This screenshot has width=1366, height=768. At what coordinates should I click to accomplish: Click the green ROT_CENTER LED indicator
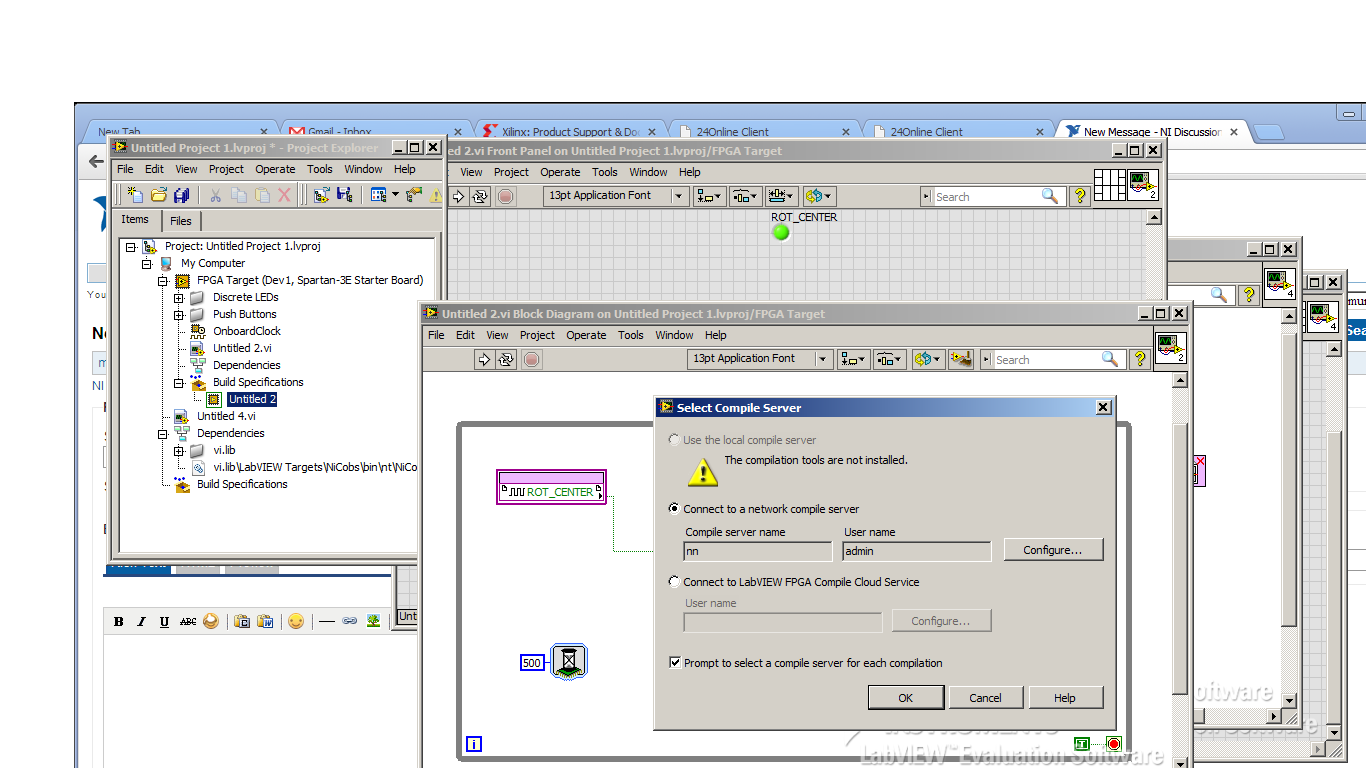pos(781,232)
